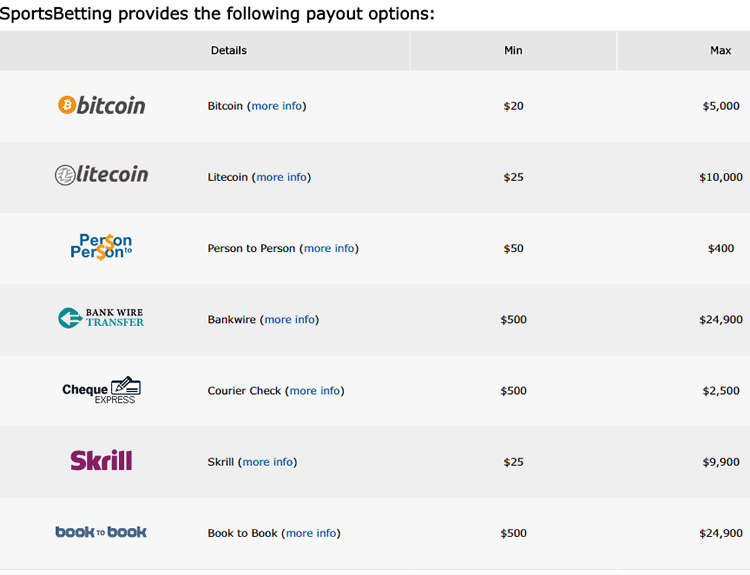
Task: Open Courier Check more info link
Action: [315, 390]
